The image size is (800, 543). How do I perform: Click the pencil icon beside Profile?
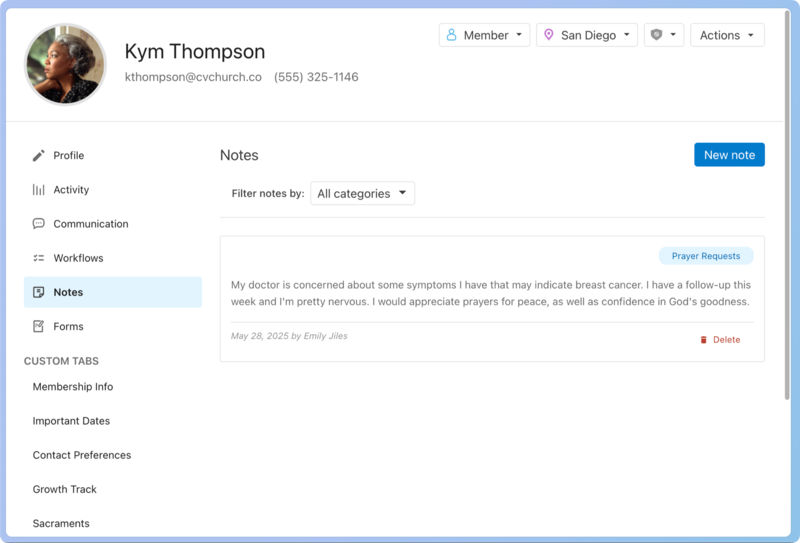coord(39,156)
